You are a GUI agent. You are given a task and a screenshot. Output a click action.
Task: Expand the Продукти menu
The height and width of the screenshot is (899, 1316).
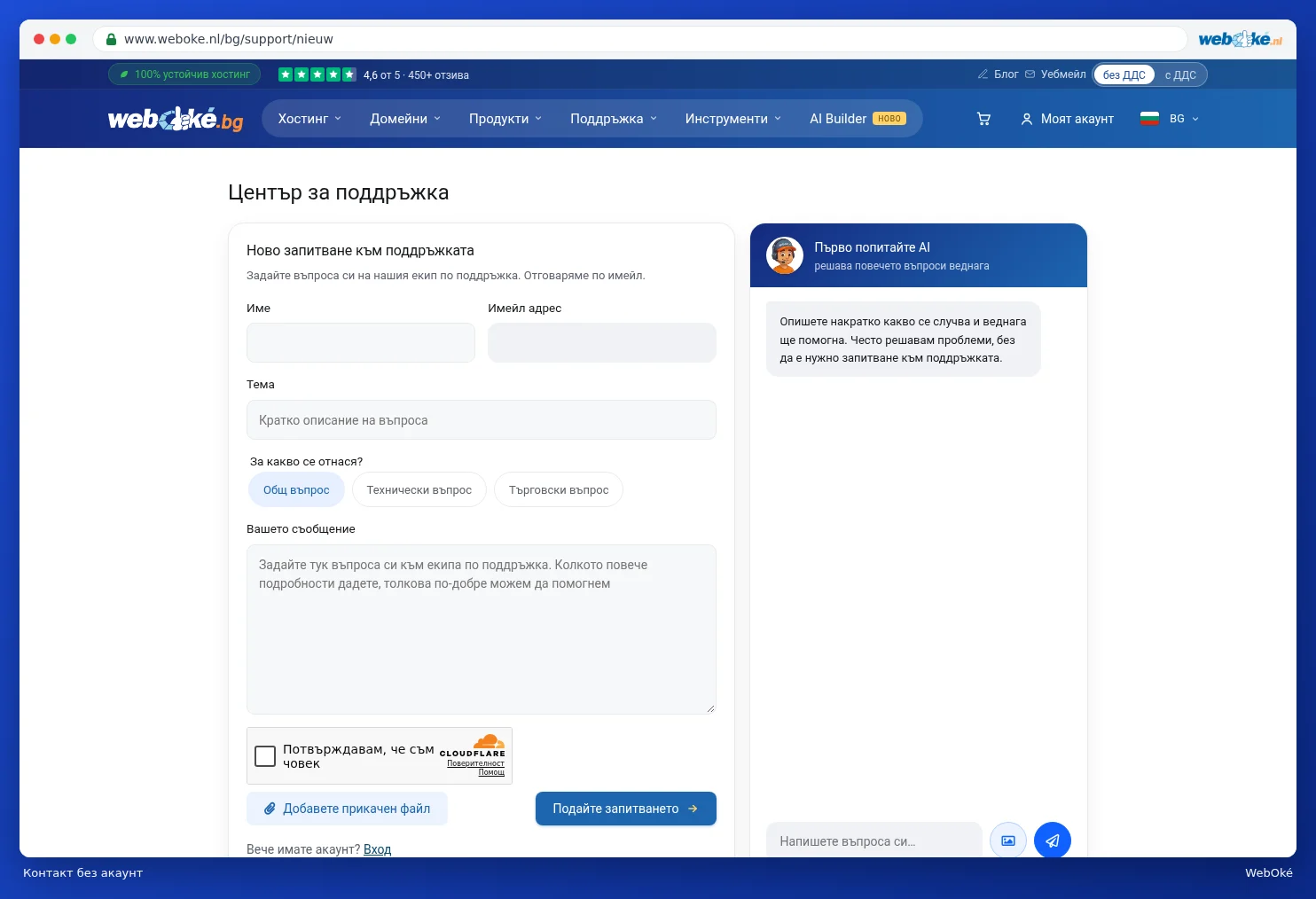tap(505, 119)
